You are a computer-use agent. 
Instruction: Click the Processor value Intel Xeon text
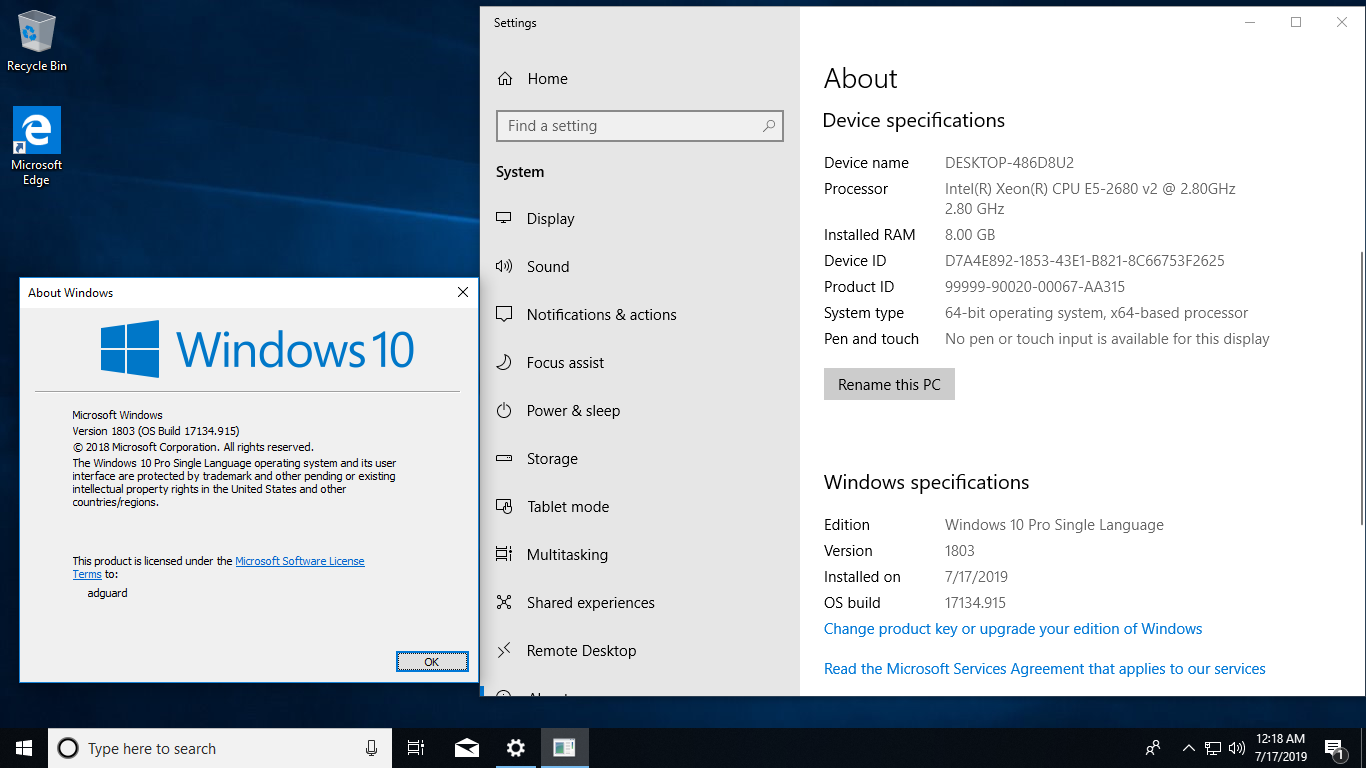(1090, 199)
